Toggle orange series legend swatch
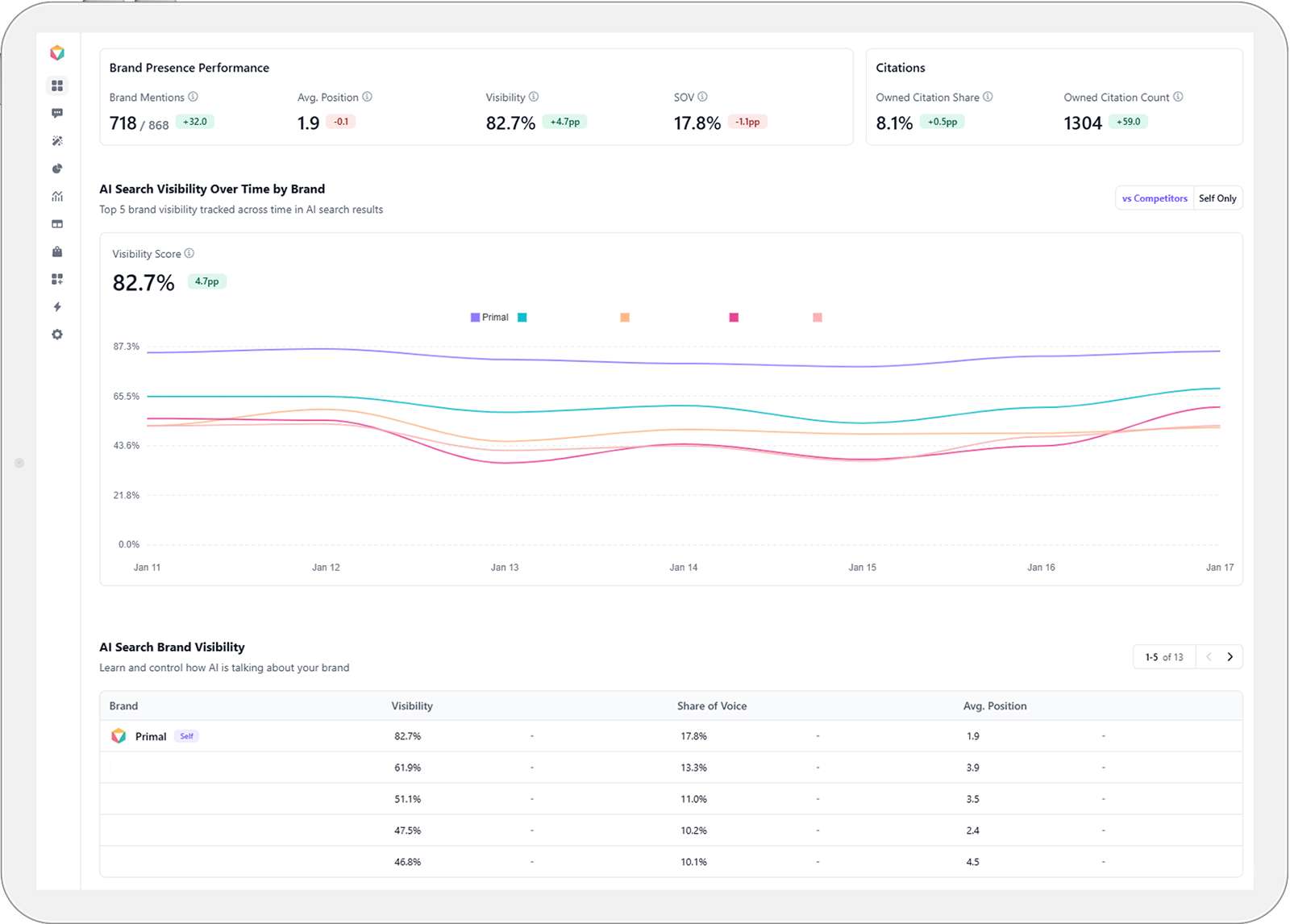1290x924 pixels. 625,318
